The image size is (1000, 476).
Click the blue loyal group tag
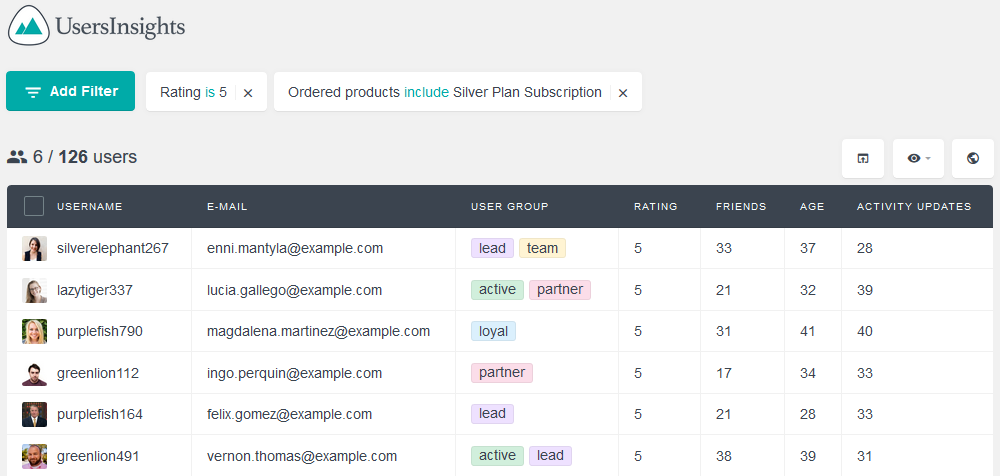pos(493,331)
